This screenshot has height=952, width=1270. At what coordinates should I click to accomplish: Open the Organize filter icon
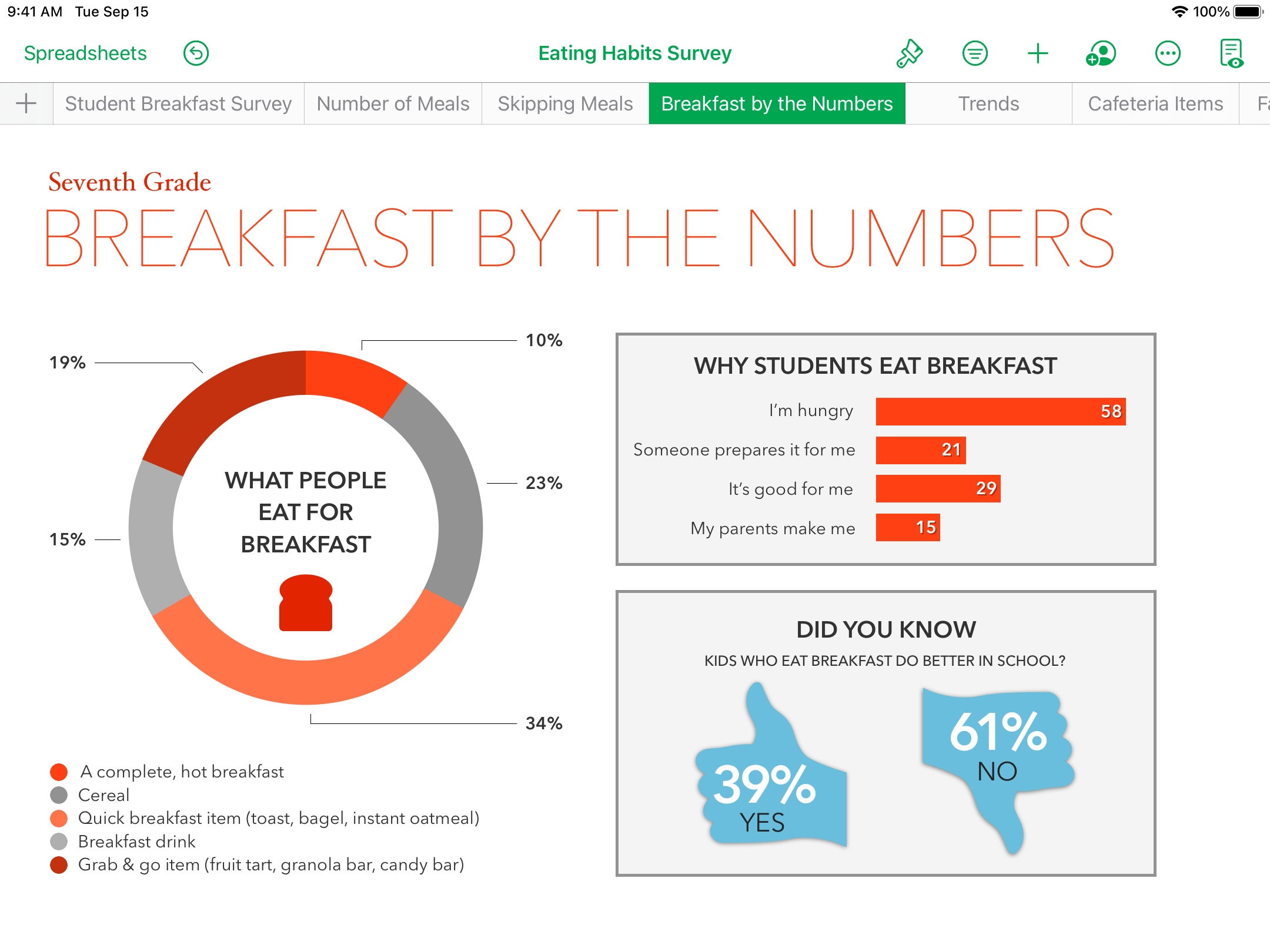point(975,53)
